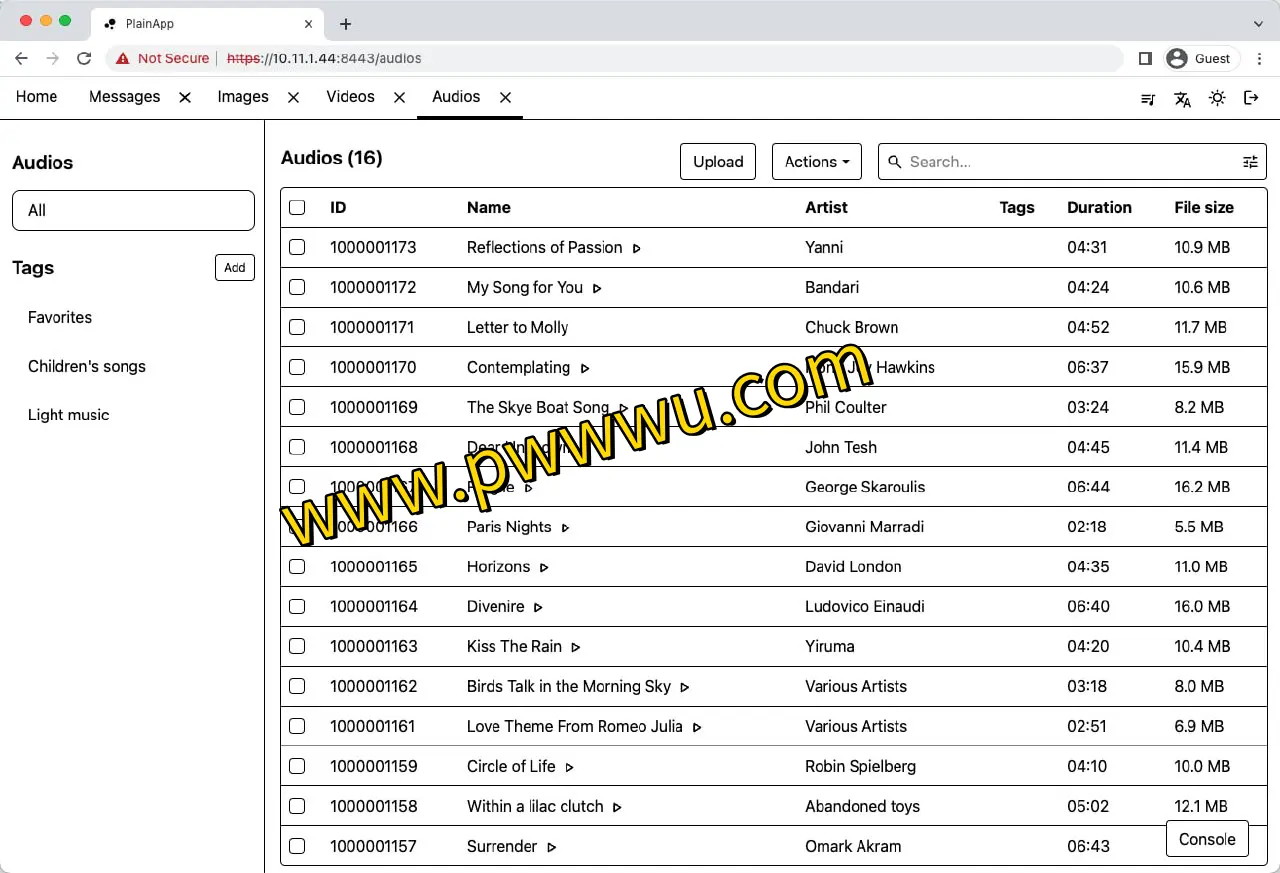Go to the Home tab
1280x873 pixels.
(37, 97)
